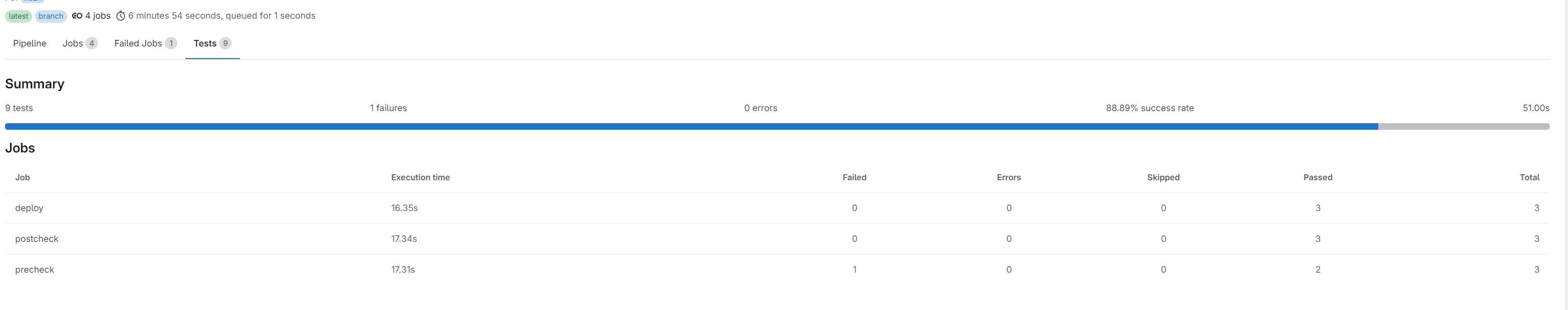Open the postcheck job test results

pyautogui.click(x=36, y=239)
